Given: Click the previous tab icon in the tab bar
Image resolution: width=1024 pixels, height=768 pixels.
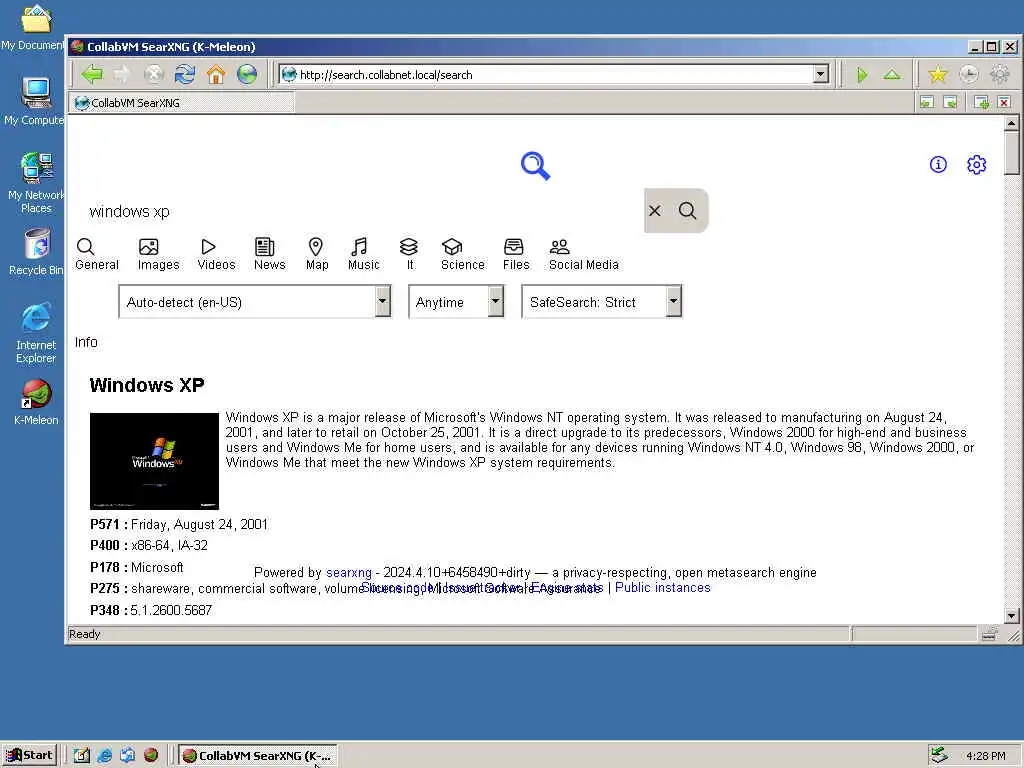Looking at the screenshot, I should (927, 103).
